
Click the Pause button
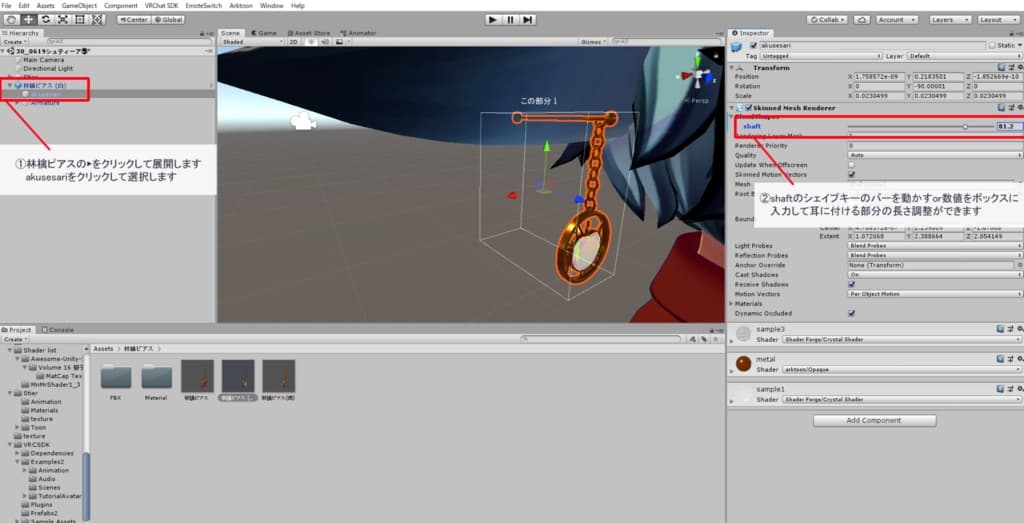[x=510, y=19]
